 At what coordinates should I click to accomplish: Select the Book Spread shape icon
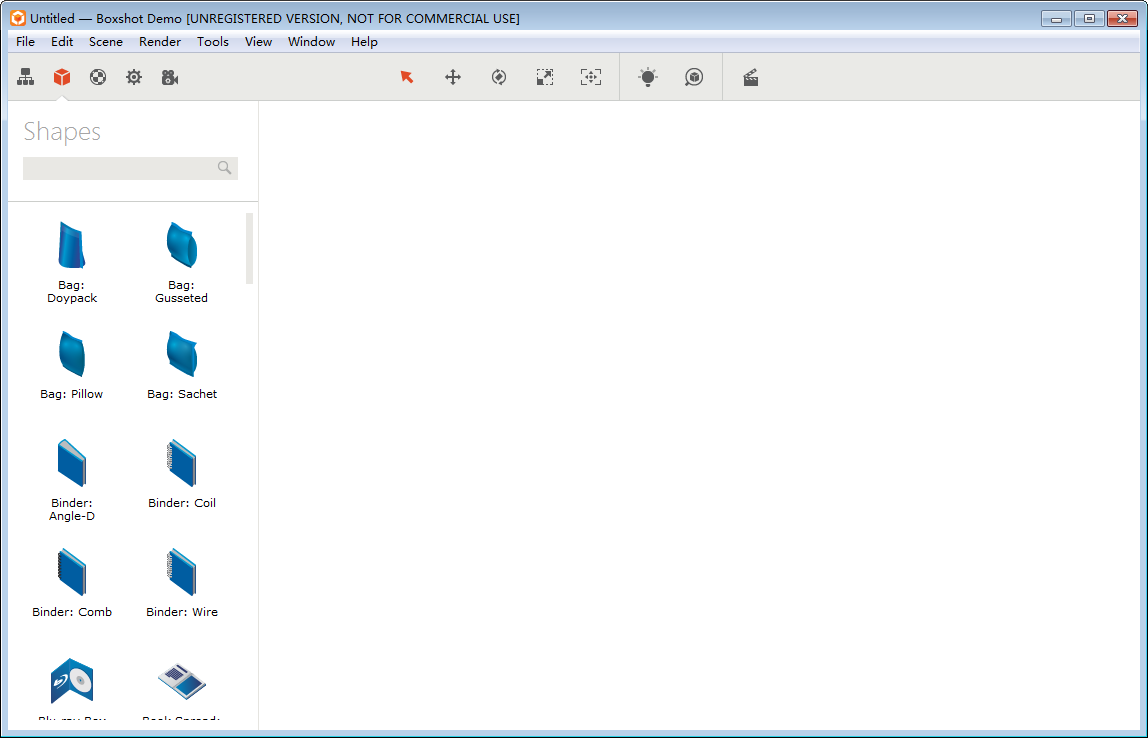pyautogui.click(x=182, y=681)
